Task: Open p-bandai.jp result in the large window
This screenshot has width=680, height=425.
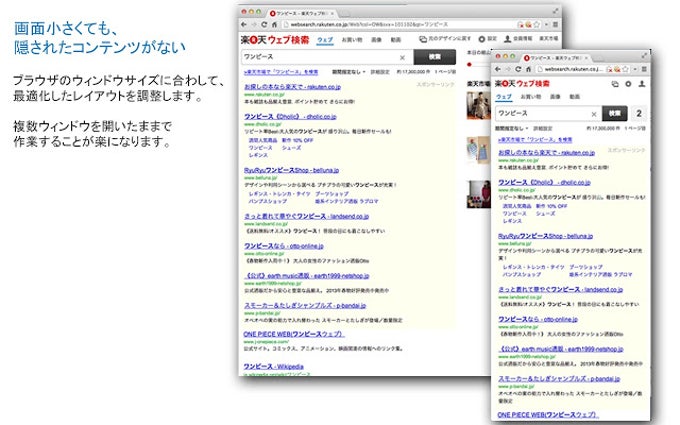Action: coord(305,306)
